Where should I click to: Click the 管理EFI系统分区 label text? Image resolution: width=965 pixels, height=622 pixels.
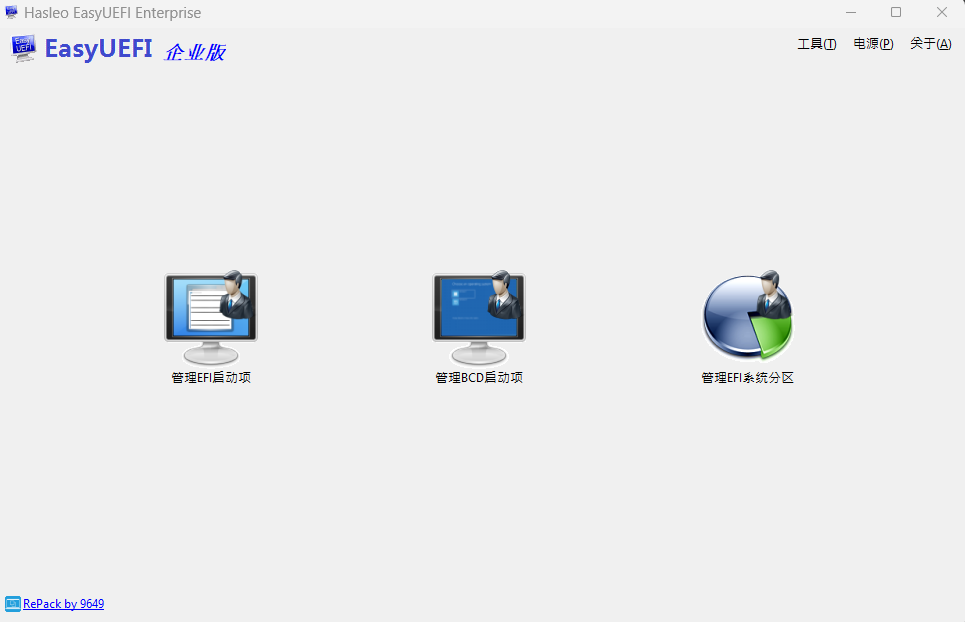tap(748, 378)
